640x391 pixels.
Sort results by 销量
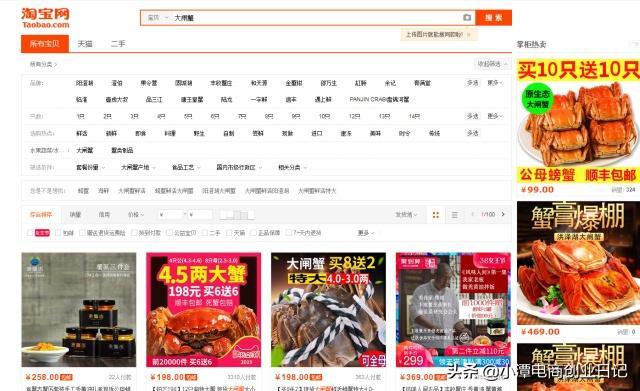(75, 215)
